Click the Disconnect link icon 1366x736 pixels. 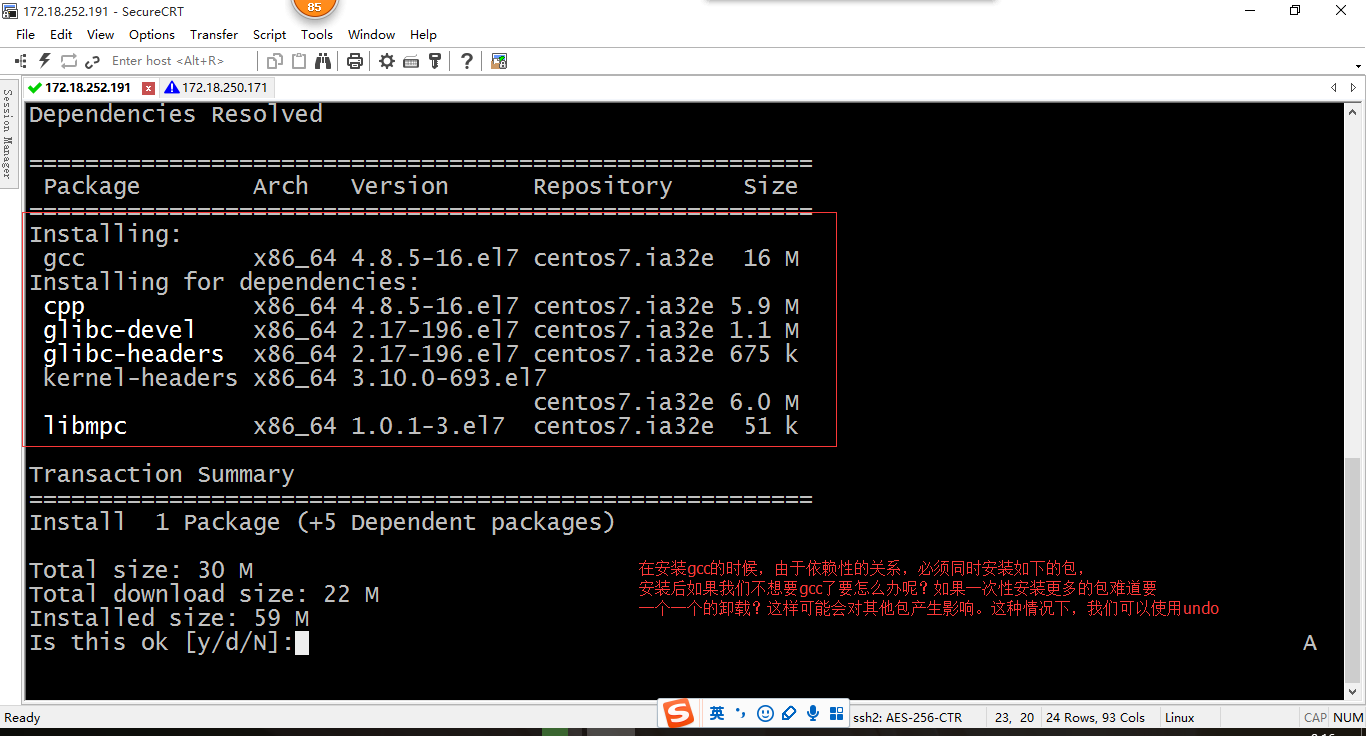tap(92, 61)
